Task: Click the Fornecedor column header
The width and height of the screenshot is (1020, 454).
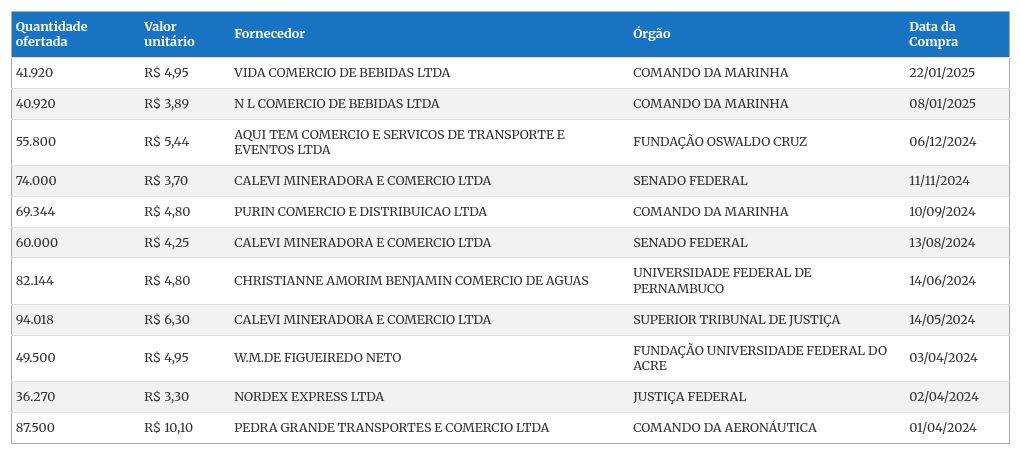Action: tap(269, 34)
